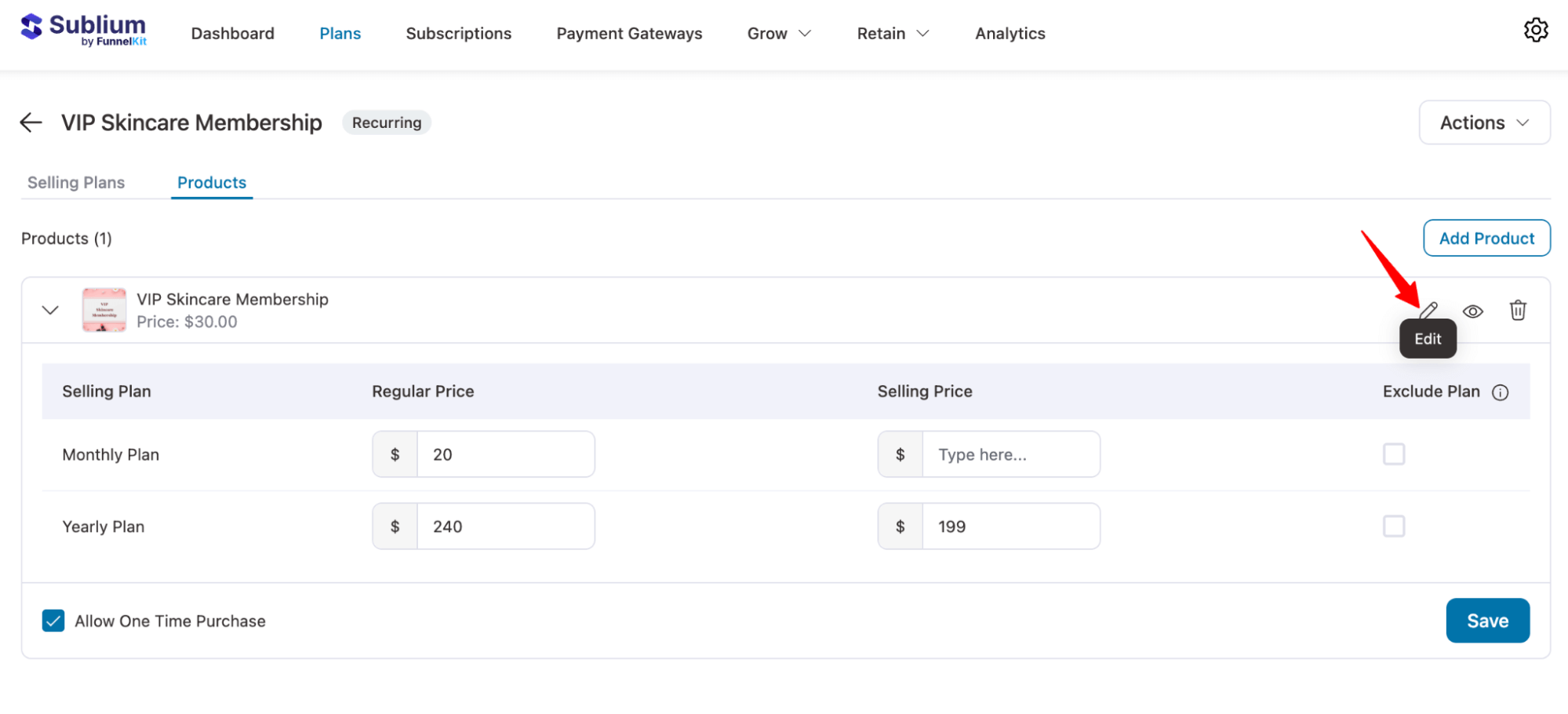
Task: Click the Sublium logo
Action: click(x=84, y=29)
